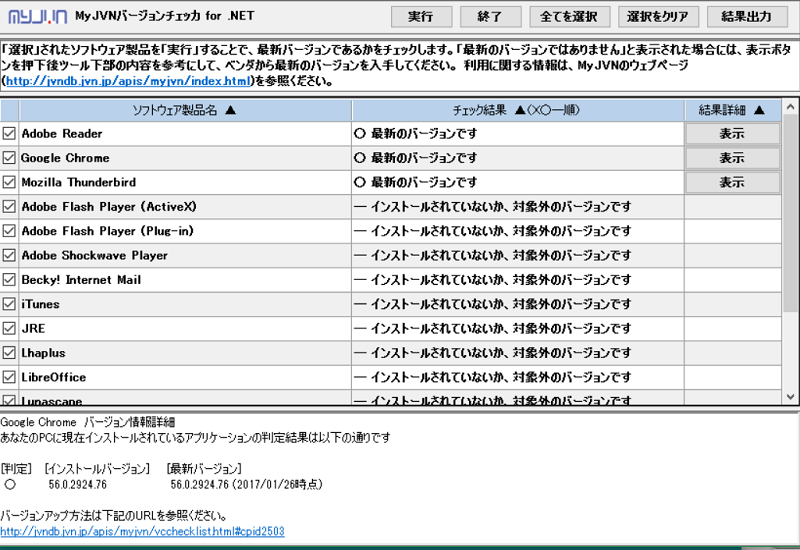Toggle the Lhaplus checkbox
This screenshot has height=550, width=800.
pyautogui.click(x=9, y=353)
